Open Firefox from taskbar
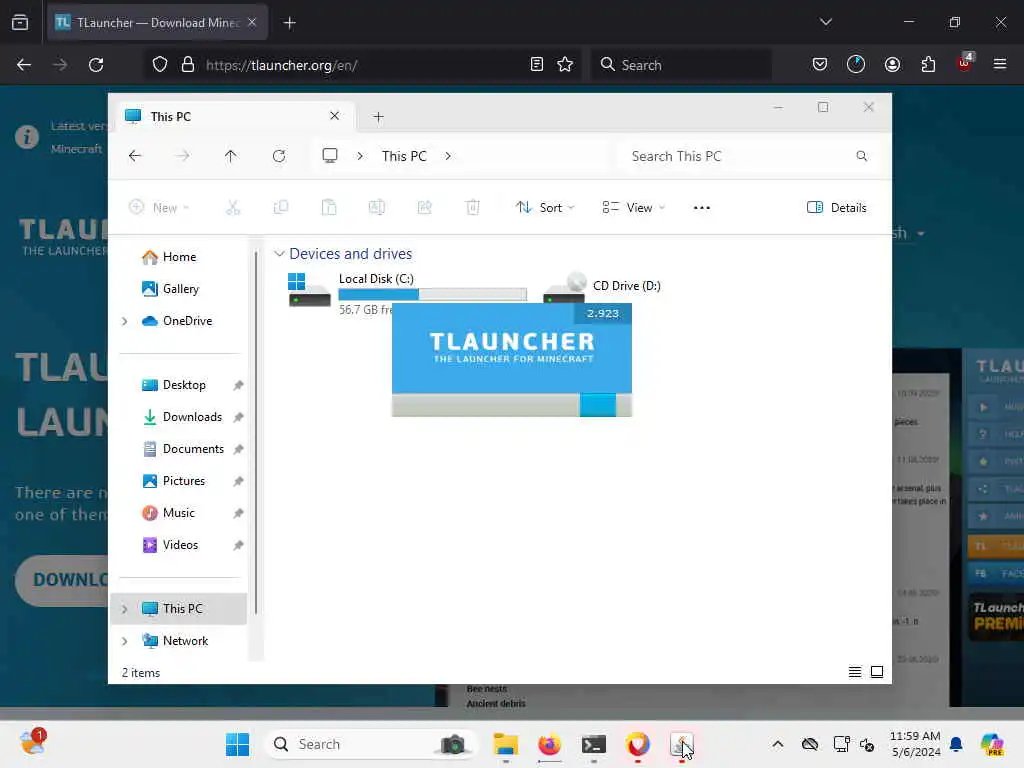 550,744
